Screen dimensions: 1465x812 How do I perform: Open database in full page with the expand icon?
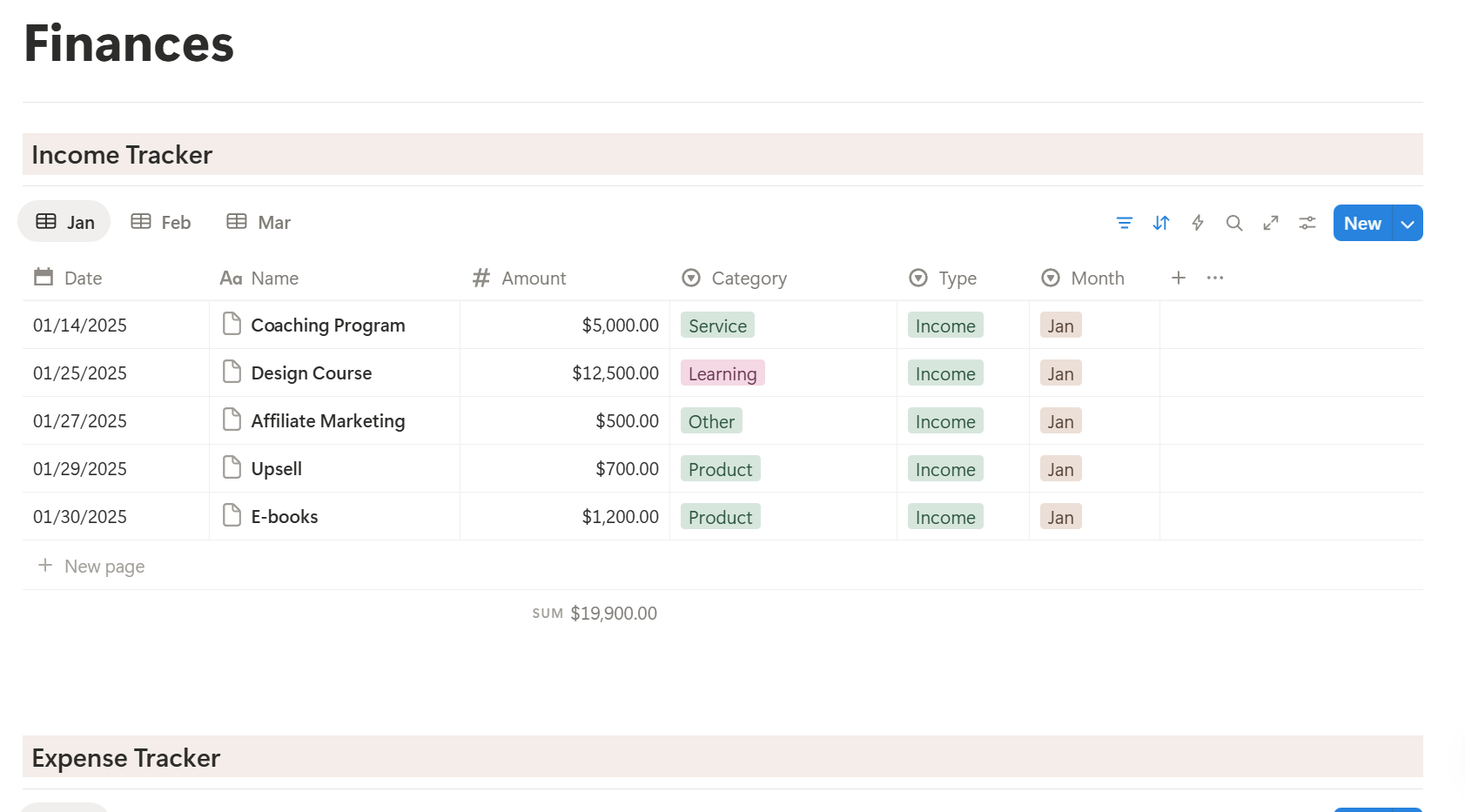(x=1270, y=223)
